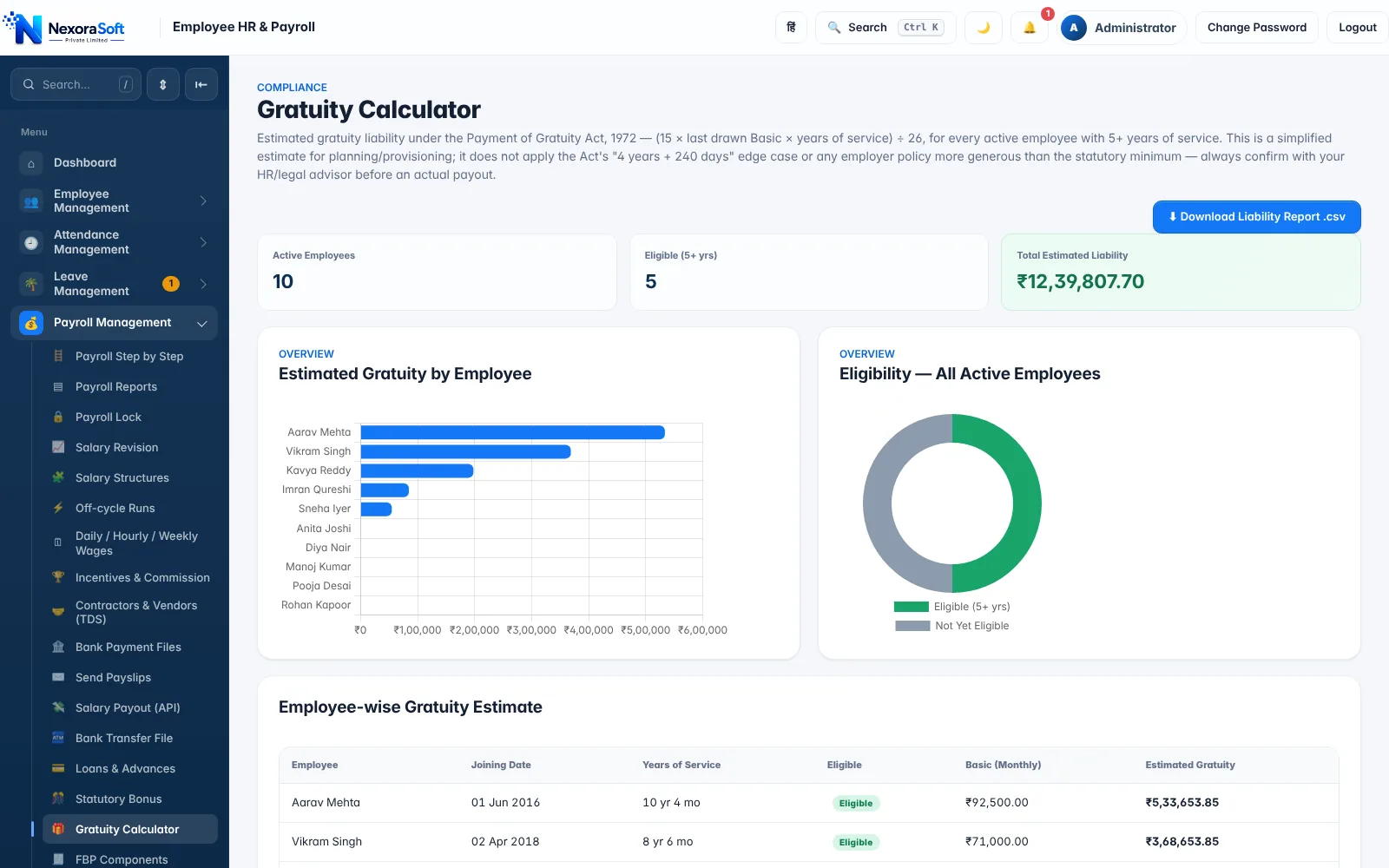This screenshot has width=1389, height=868.
Task: Open notifications bell icon
Action: pyautogui.click(x=1030, y=28)
